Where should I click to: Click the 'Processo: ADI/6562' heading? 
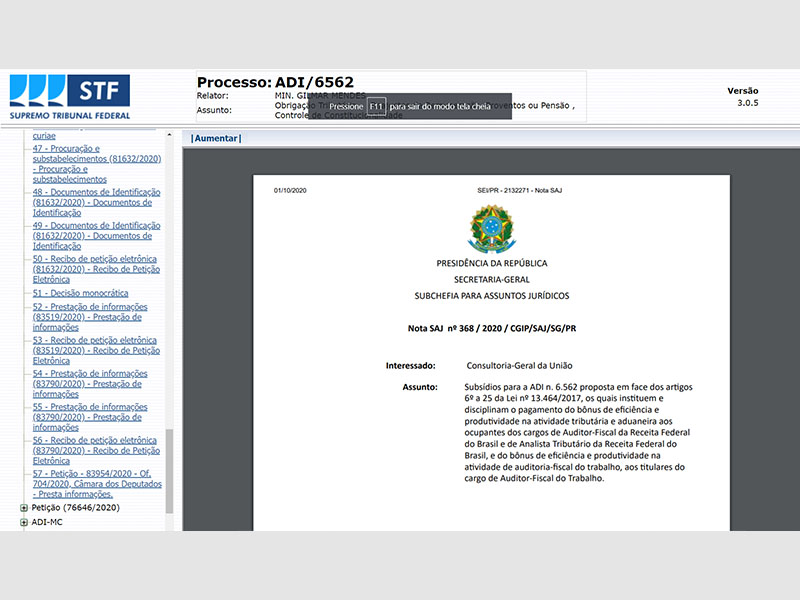pos(275,82)
